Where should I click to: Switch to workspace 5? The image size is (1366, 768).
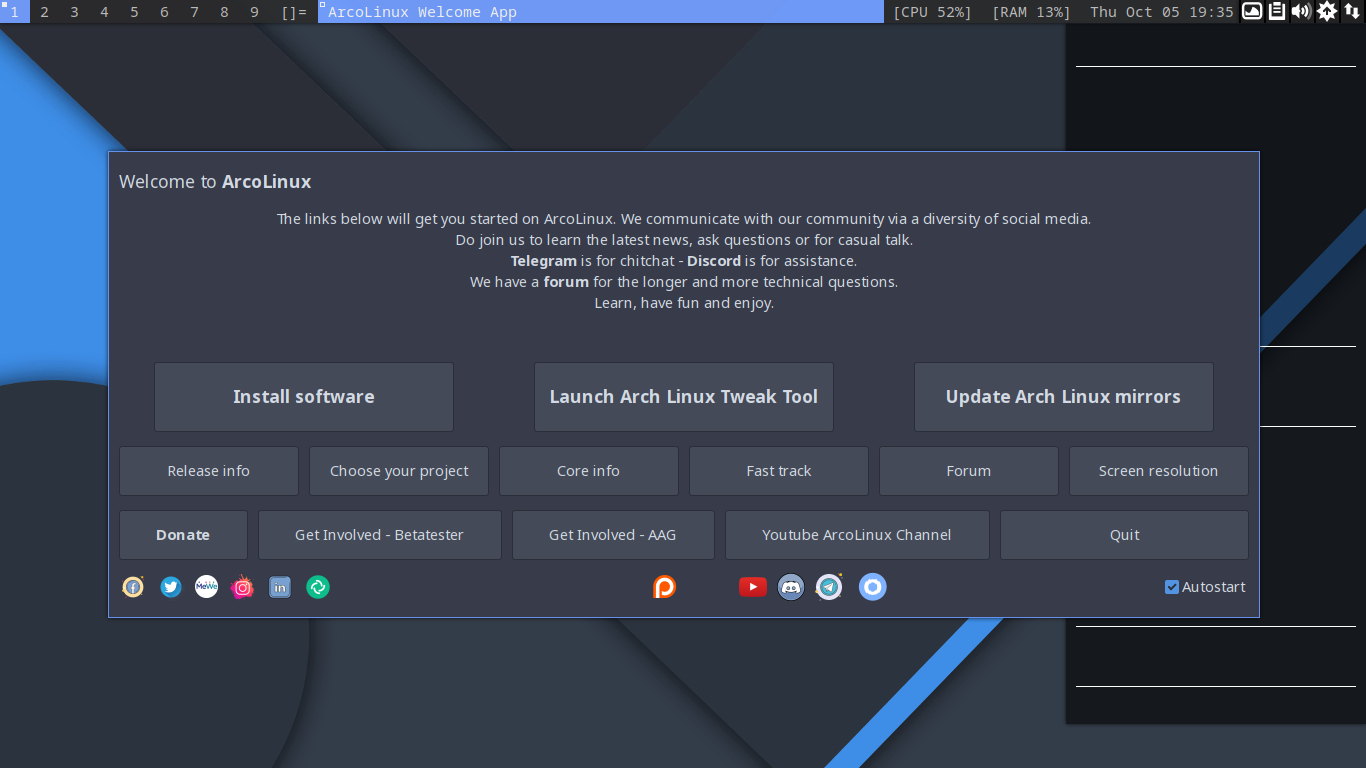[135, 12]
